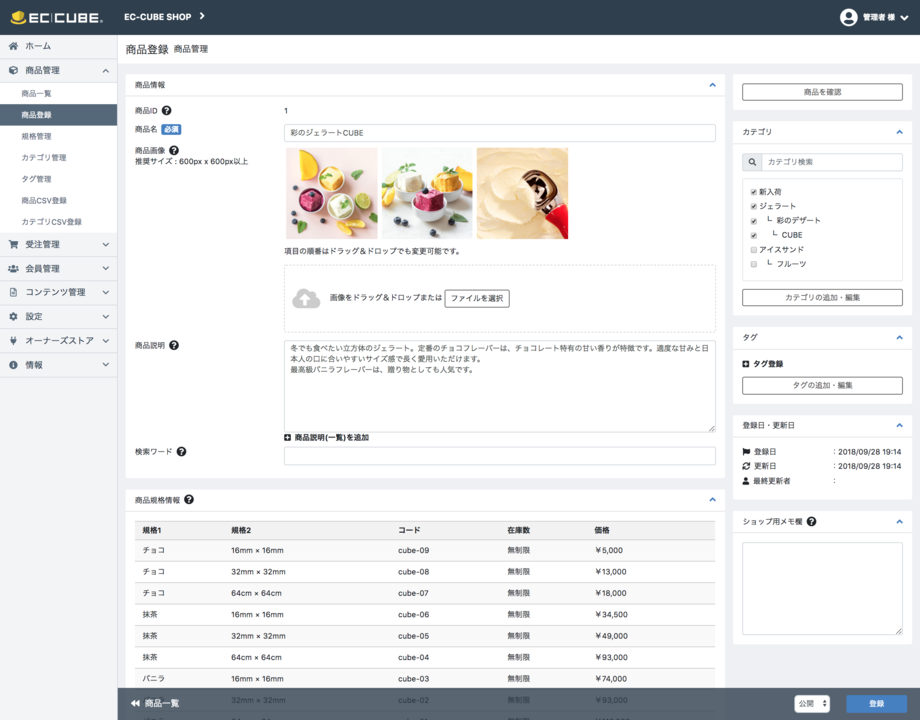Select 商品登録 in the sidebar
The width and height of the screenshot is (920, 720).
click(59, 115)
